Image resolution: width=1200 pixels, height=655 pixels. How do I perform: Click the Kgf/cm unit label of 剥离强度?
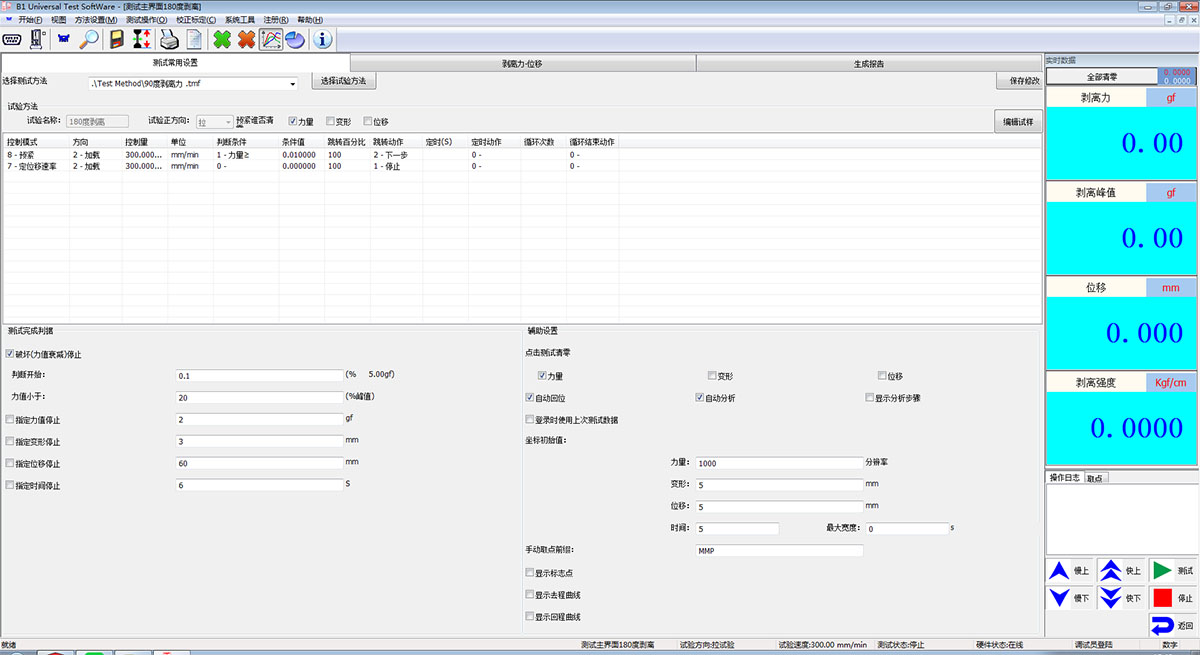click(1170, 382)
